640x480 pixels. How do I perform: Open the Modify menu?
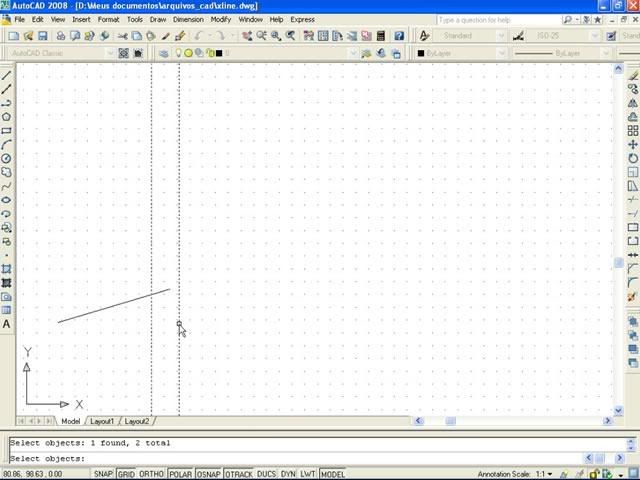[x=221, y=20]
